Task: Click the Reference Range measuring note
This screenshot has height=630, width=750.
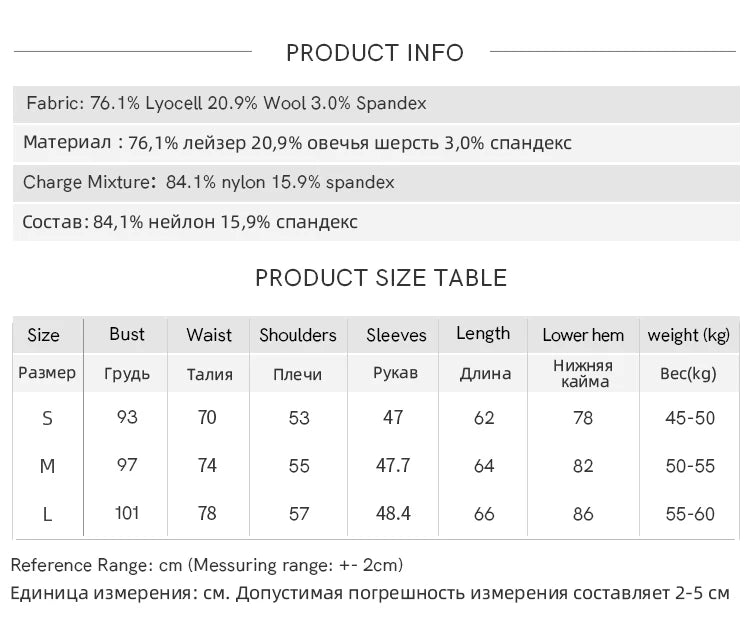Action: (207, 565)
